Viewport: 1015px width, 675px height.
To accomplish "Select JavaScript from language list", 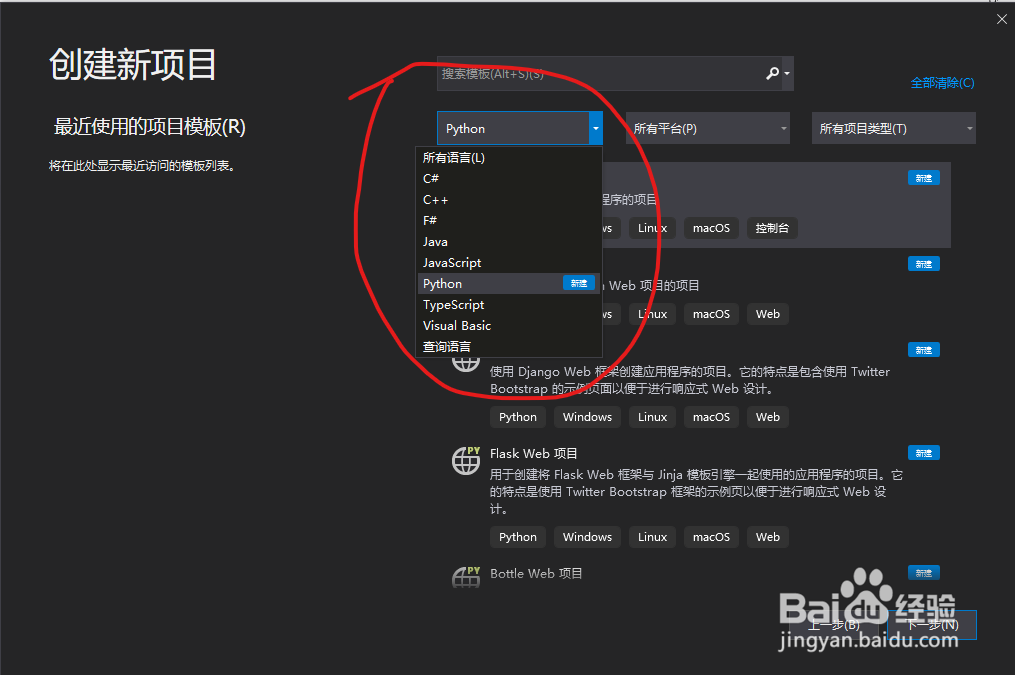I will [x=509, y=262].
